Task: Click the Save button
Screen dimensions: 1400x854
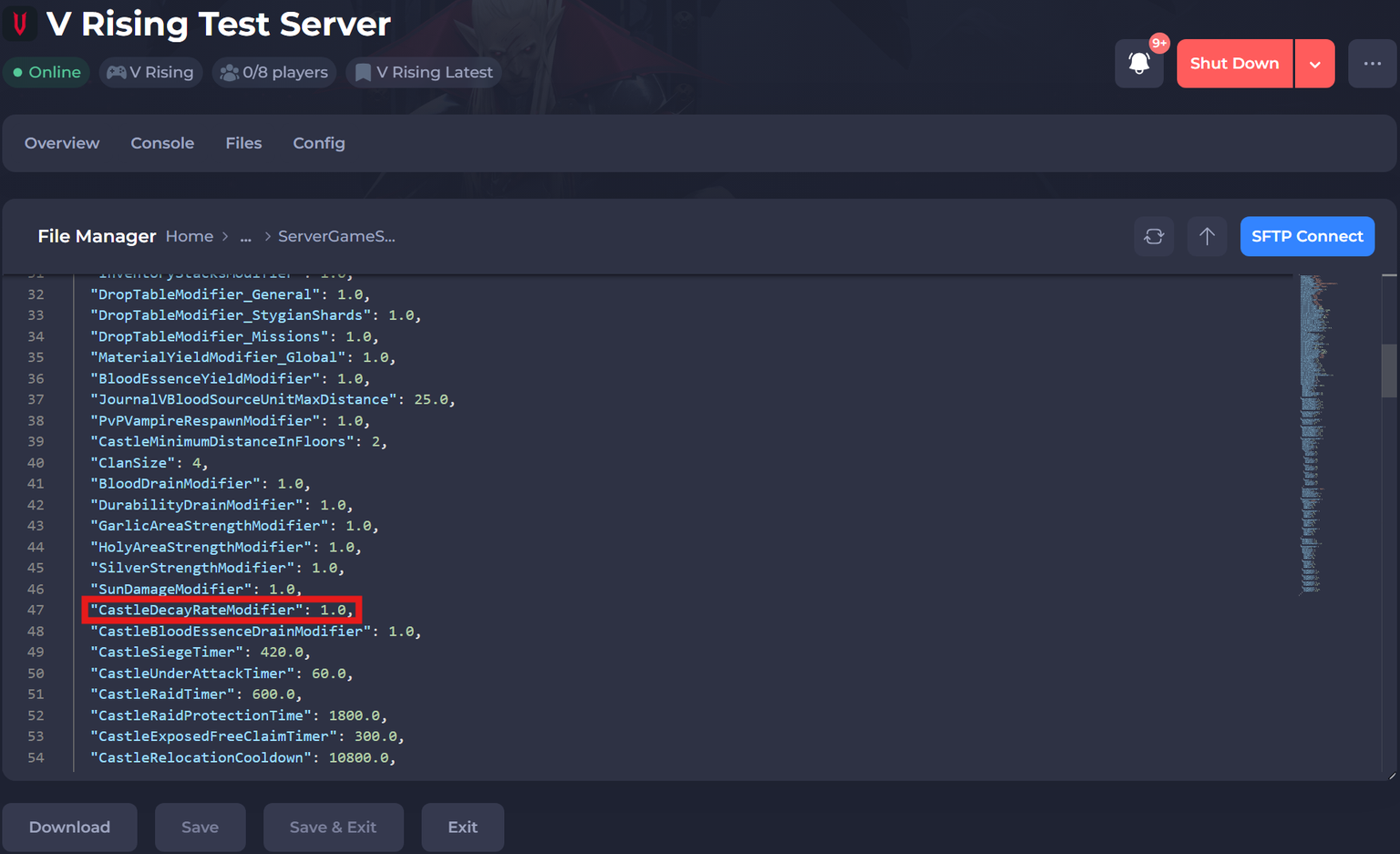Action: (x=200, y=827)
